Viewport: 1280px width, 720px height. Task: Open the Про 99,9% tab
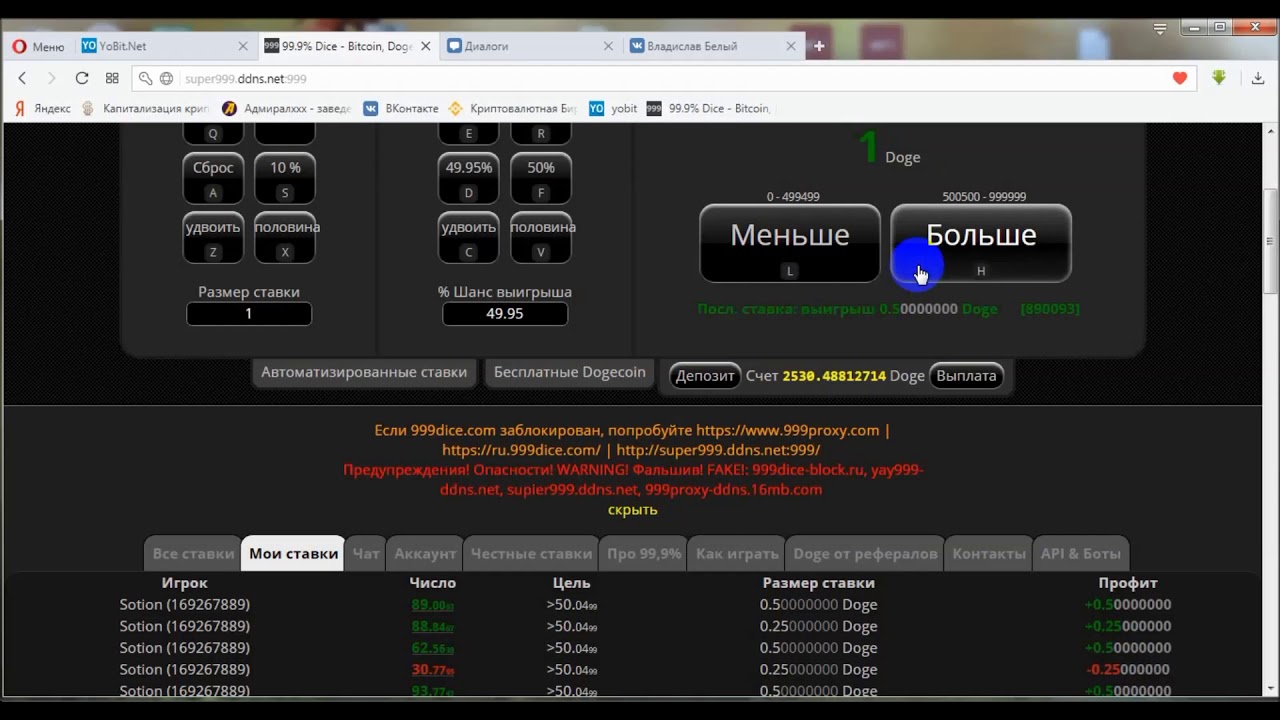tap(644, 553)
